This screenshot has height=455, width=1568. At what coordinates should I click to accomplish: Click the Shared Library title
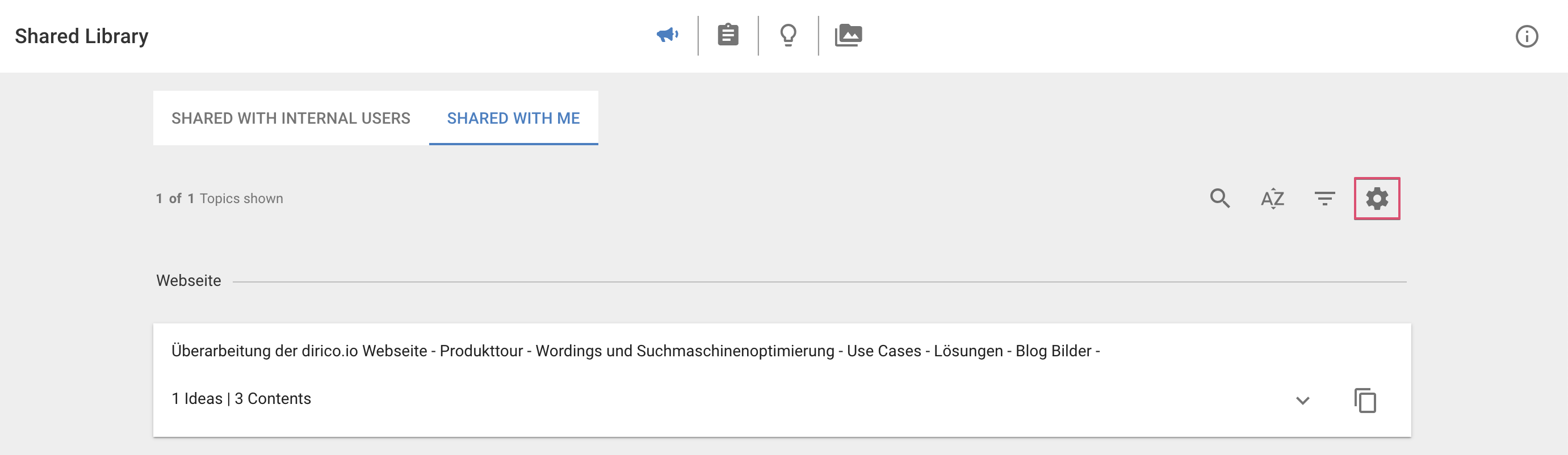[82, 36]
